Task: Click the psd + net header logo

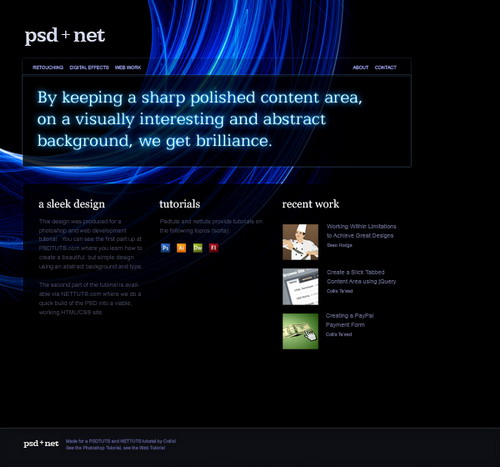Action: 65,36
